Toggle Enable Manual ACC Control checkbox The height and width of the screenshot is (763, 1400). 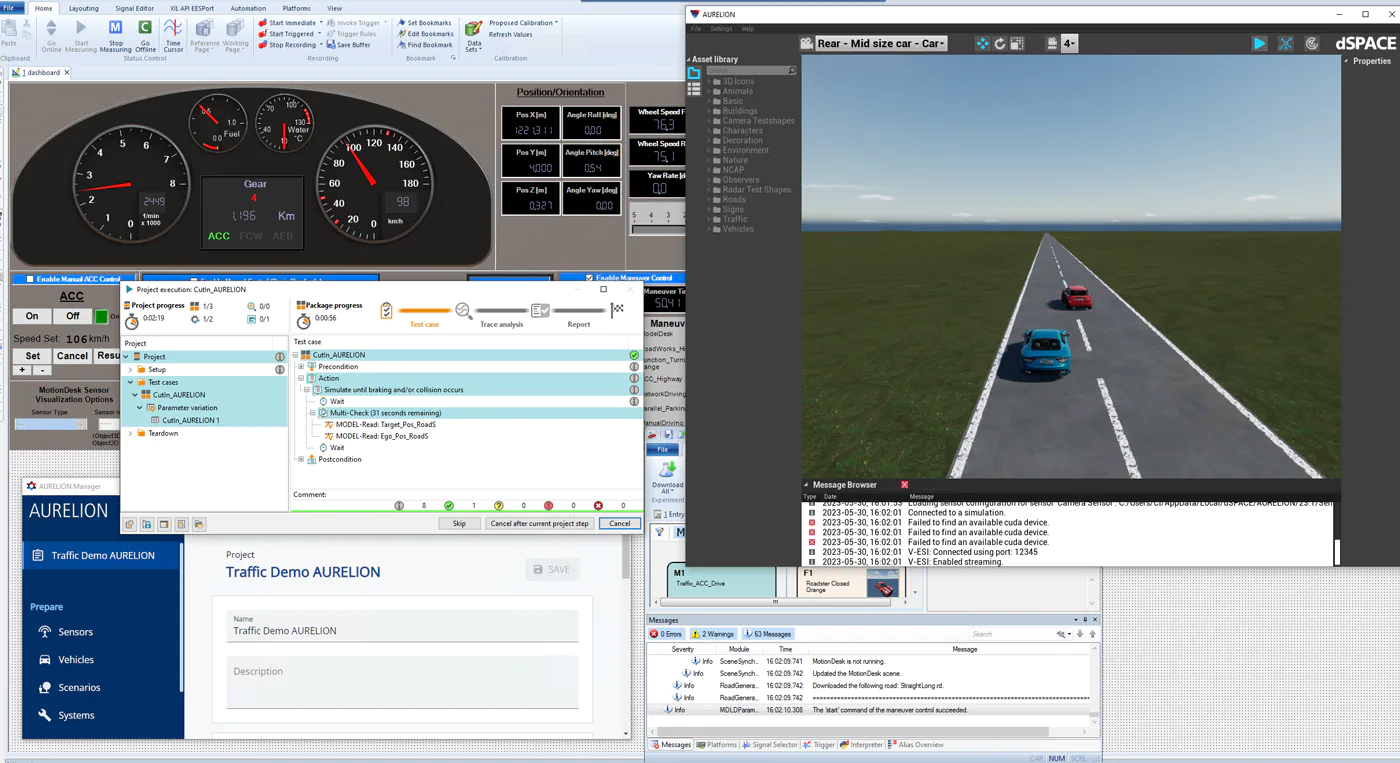pos(30,279)
